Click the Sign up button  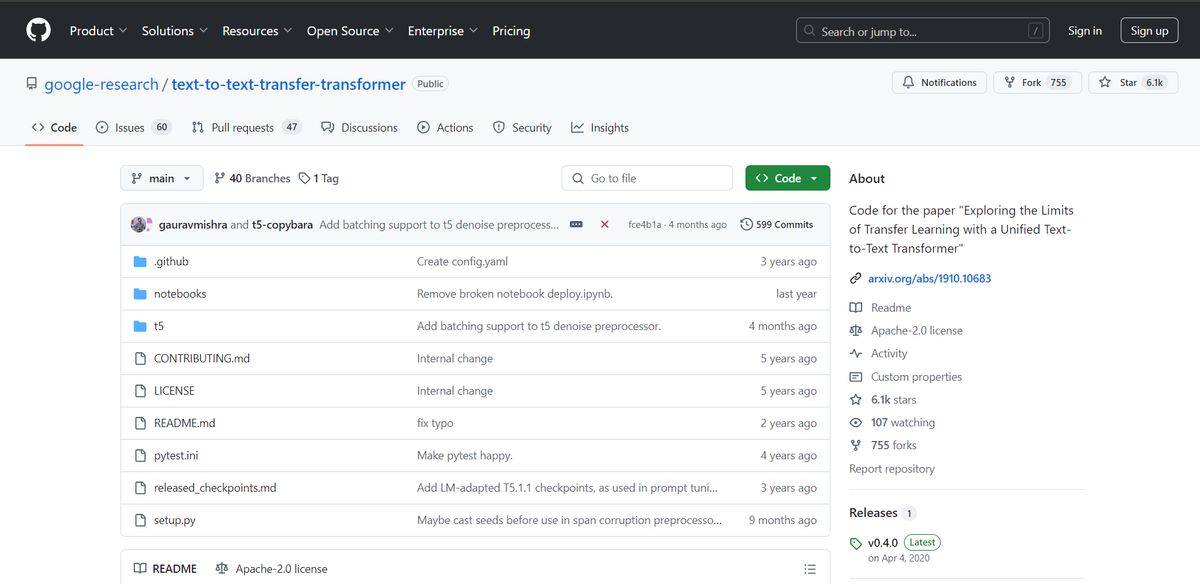point(1149,31)
